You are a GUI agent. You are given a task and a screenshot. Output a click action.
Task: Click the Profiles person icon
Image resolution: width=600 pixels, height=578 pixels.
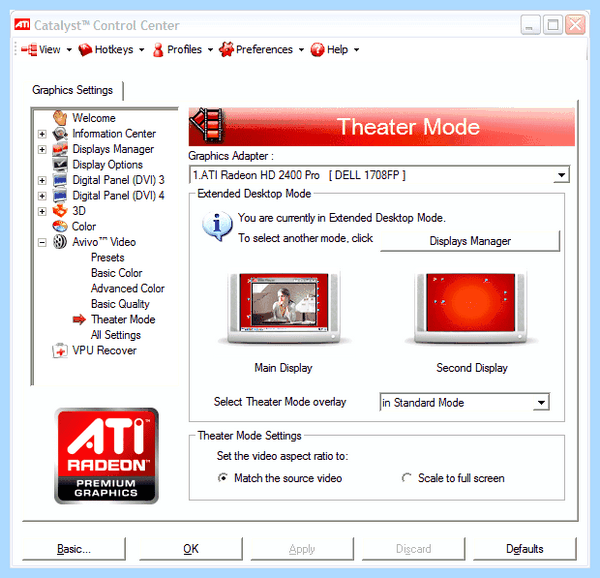pyautogui.click(x=158, y=50)
